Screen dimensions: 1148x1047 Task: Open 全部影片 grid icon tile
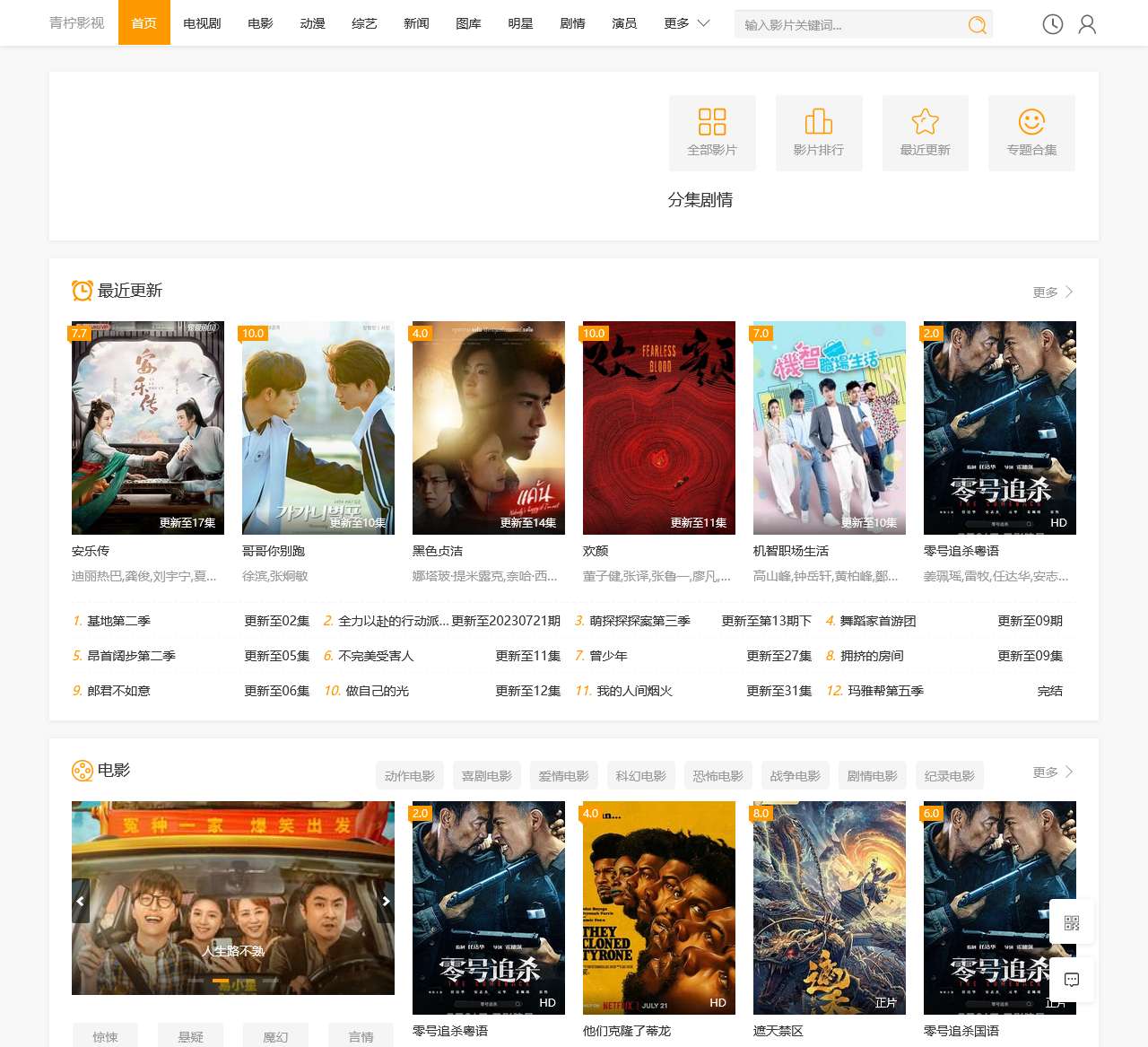coord(712,133)
